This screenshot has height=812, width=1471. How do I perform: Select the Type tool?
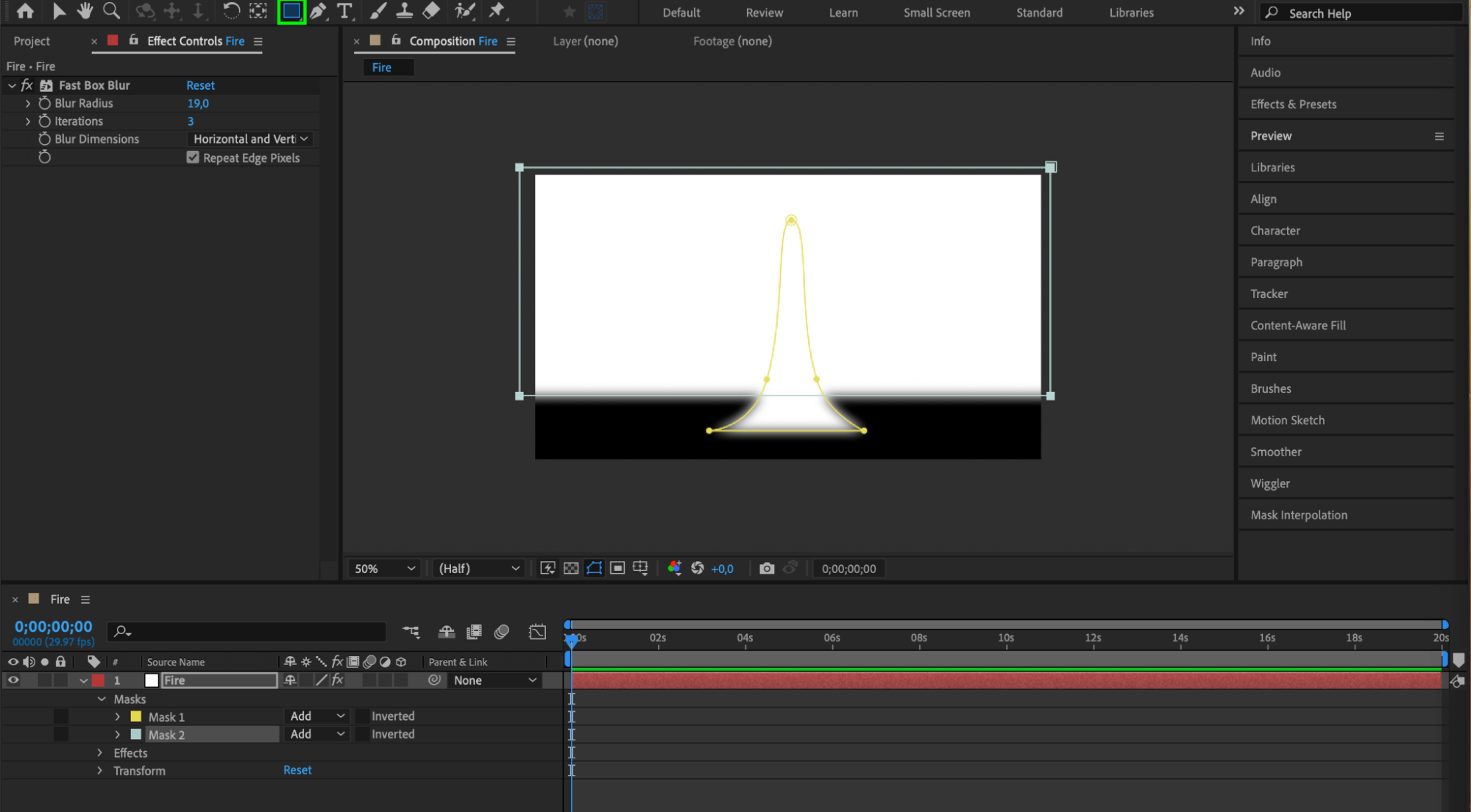(344, 11)
